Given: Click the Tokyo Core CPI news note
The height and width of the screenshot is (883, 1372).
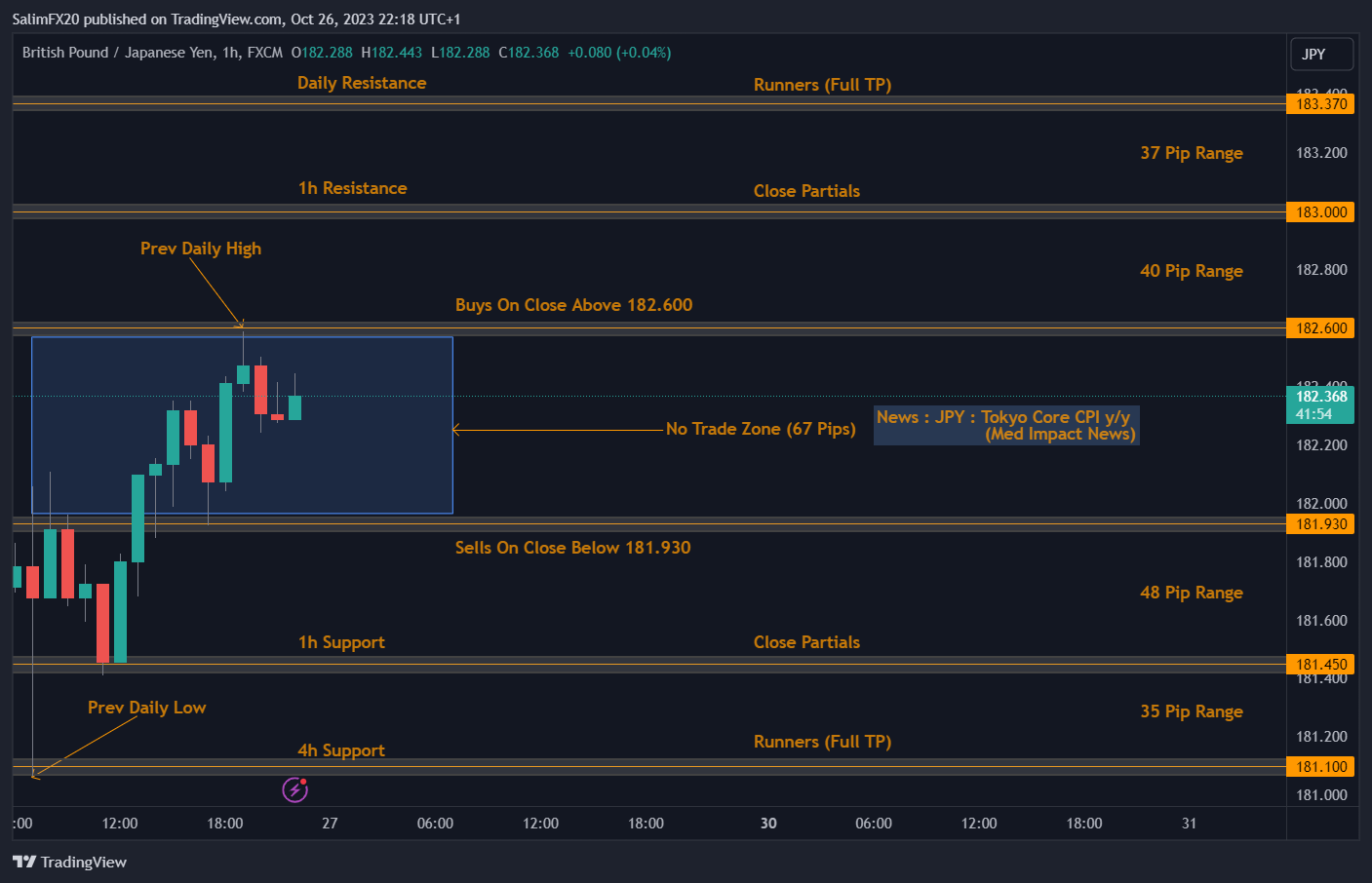Looking at the screenshot, I should [x=1004, y=426].
